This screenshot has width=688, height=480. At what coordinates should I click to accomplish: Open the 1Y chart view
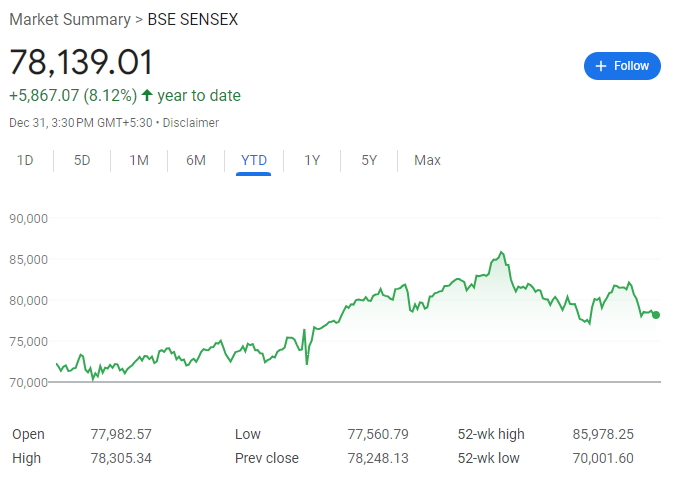[x=312, y=160]
